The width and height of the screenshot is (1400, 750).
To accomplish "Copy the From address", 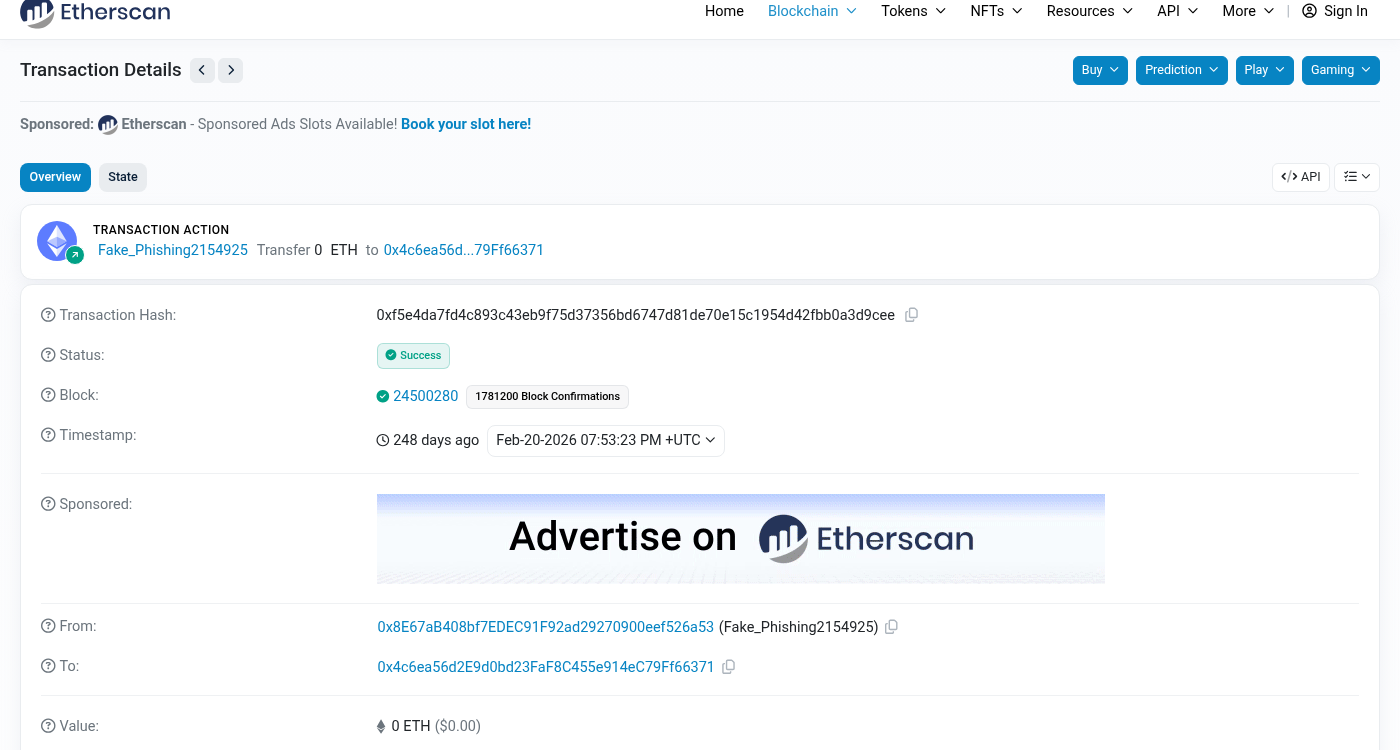I will [x=891, y=627].
